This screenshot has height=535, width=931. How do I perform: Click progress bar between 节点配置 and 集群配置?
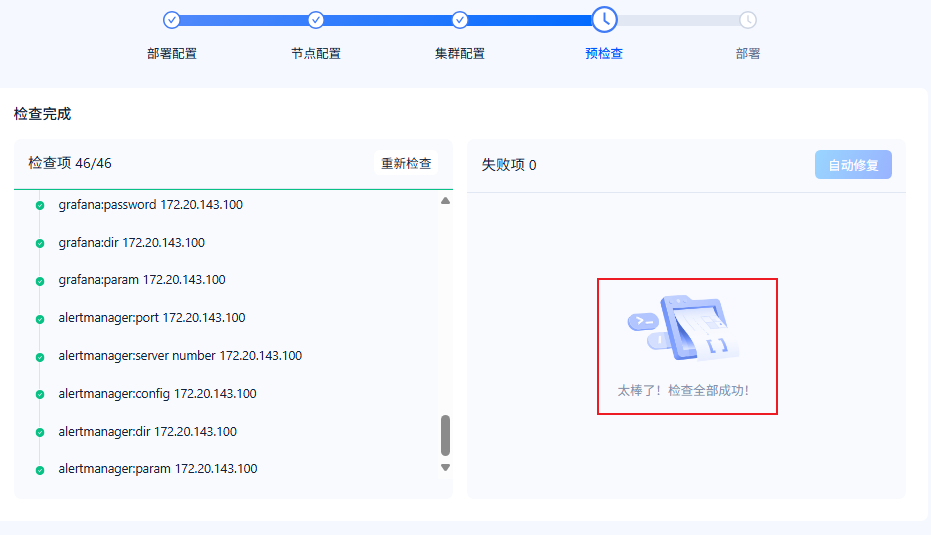[x=388, y=20]
